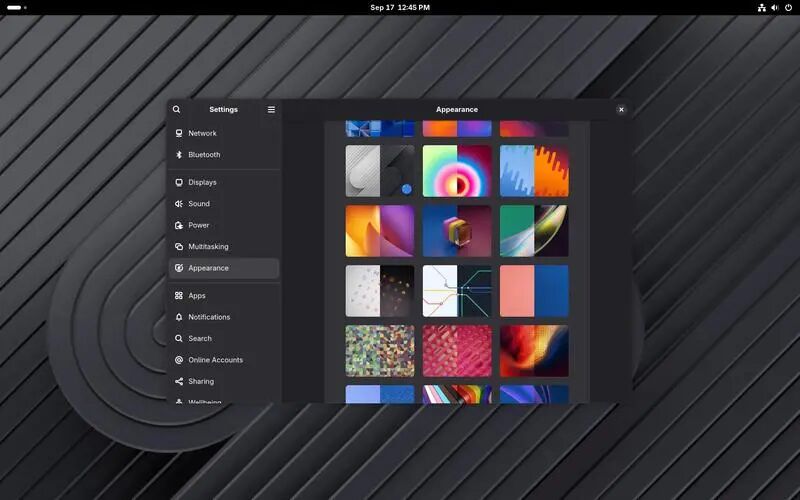
Task: Open the system volume icon in top bar
Action: tap(774, 8)
